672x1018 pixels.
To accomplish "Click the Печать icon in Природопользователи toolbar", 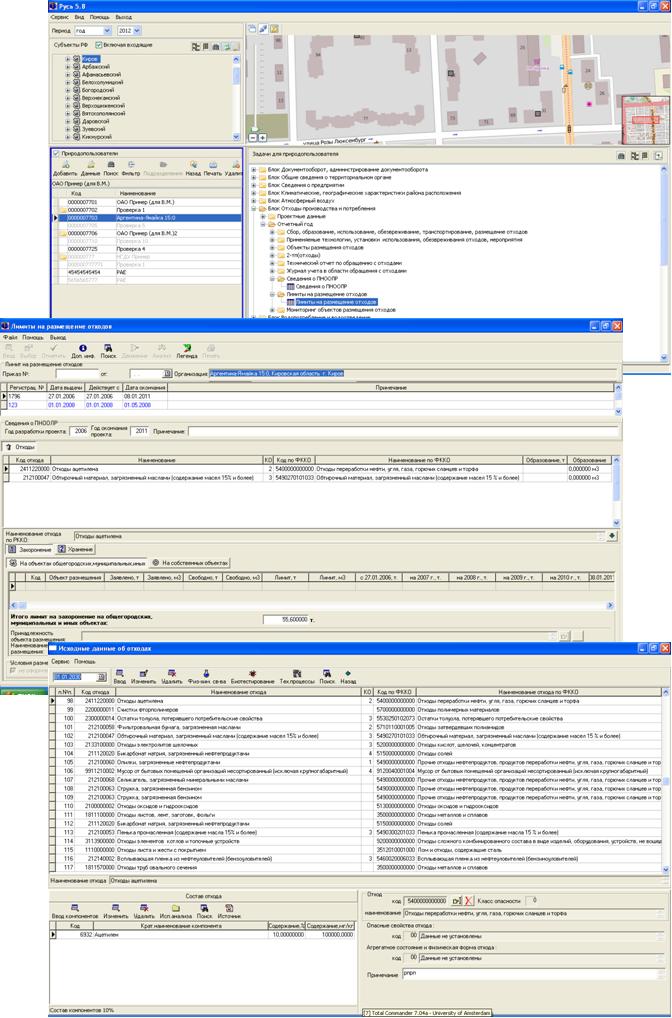I will tap(213, 168).
